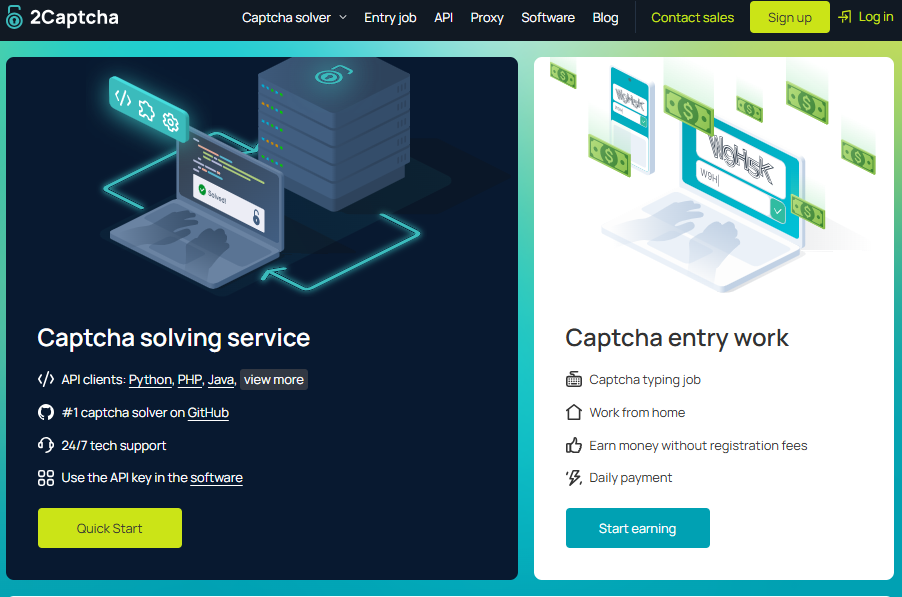
Task: Click the Captcha entry work heading
Action: point(676,338)
